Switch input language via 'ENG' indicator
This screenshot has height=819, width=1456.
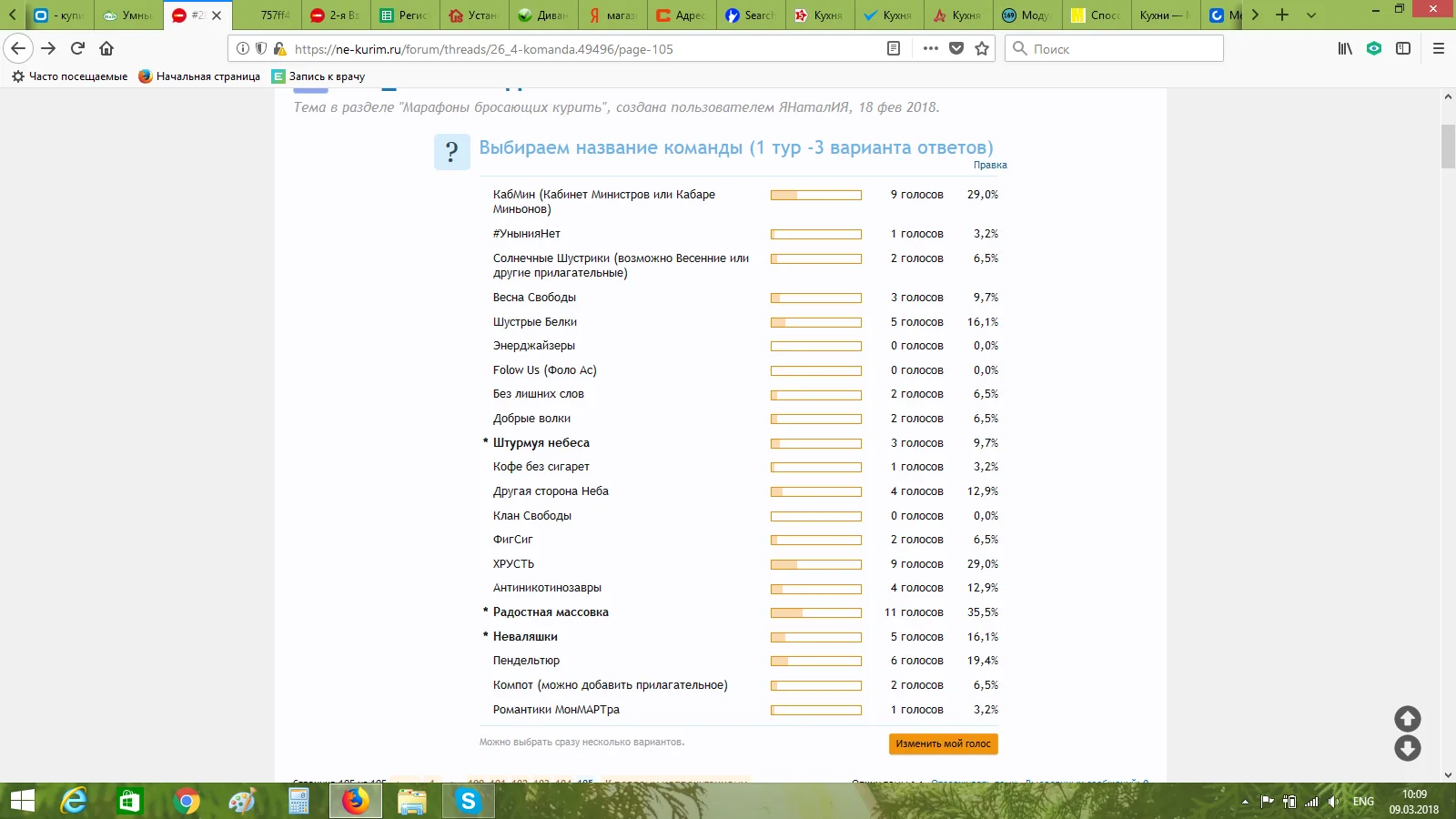(1363, 802)
